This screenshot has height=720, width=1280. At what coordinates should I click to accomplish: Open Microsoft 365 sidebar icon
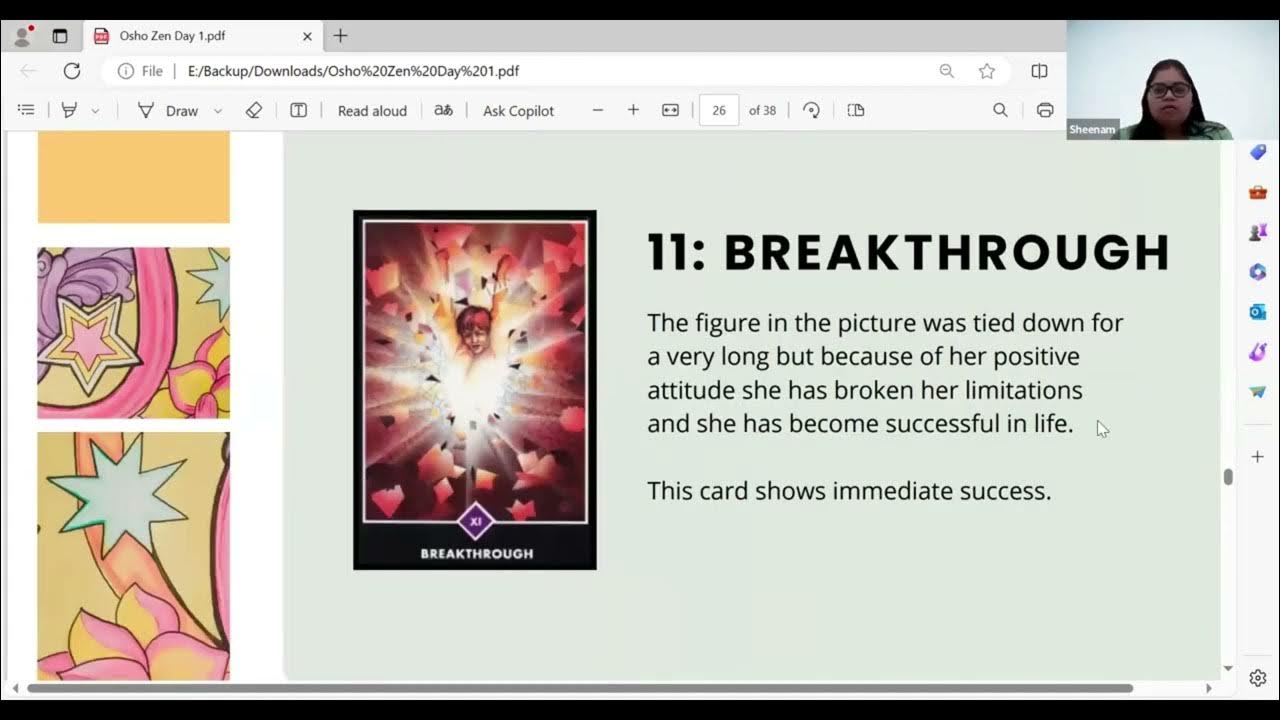point(1258,272)
